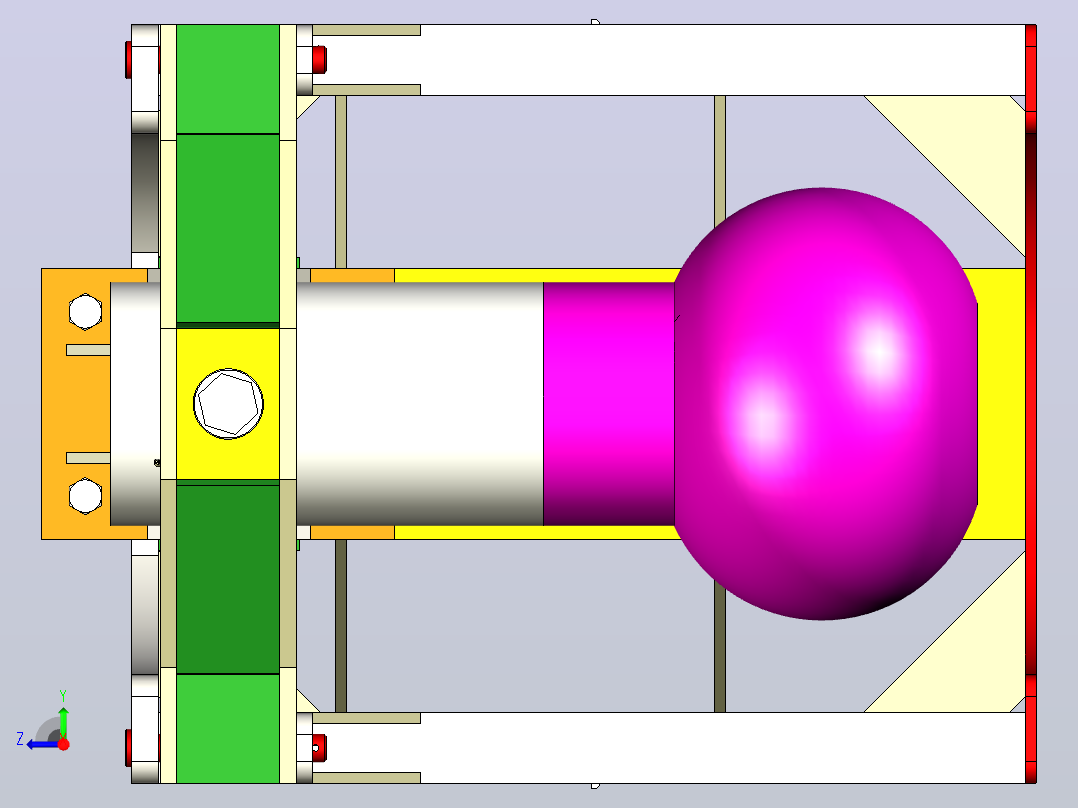Pick the red bolt head at bottom-left corner
Viewport: 1078px width, 808px height.
[128, 747]
